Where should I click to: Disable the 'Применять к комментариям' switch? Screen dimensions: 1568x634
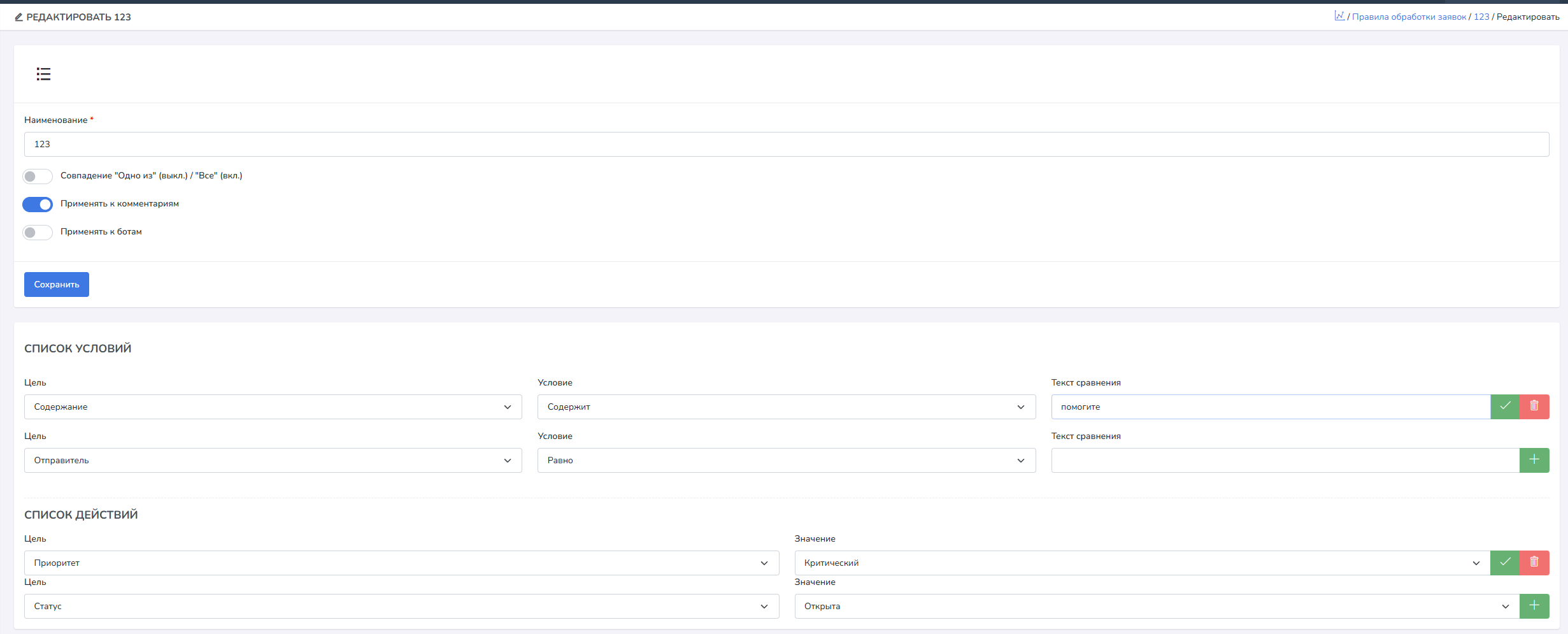38,205
